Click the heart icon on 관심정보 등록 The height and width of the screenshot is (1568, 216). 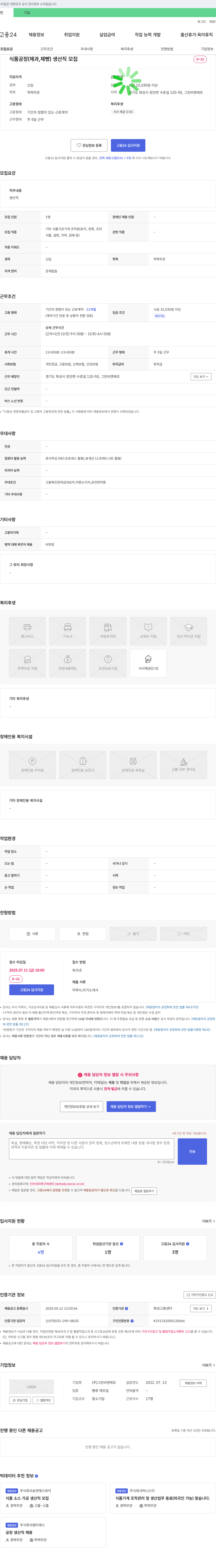(79, 145)
